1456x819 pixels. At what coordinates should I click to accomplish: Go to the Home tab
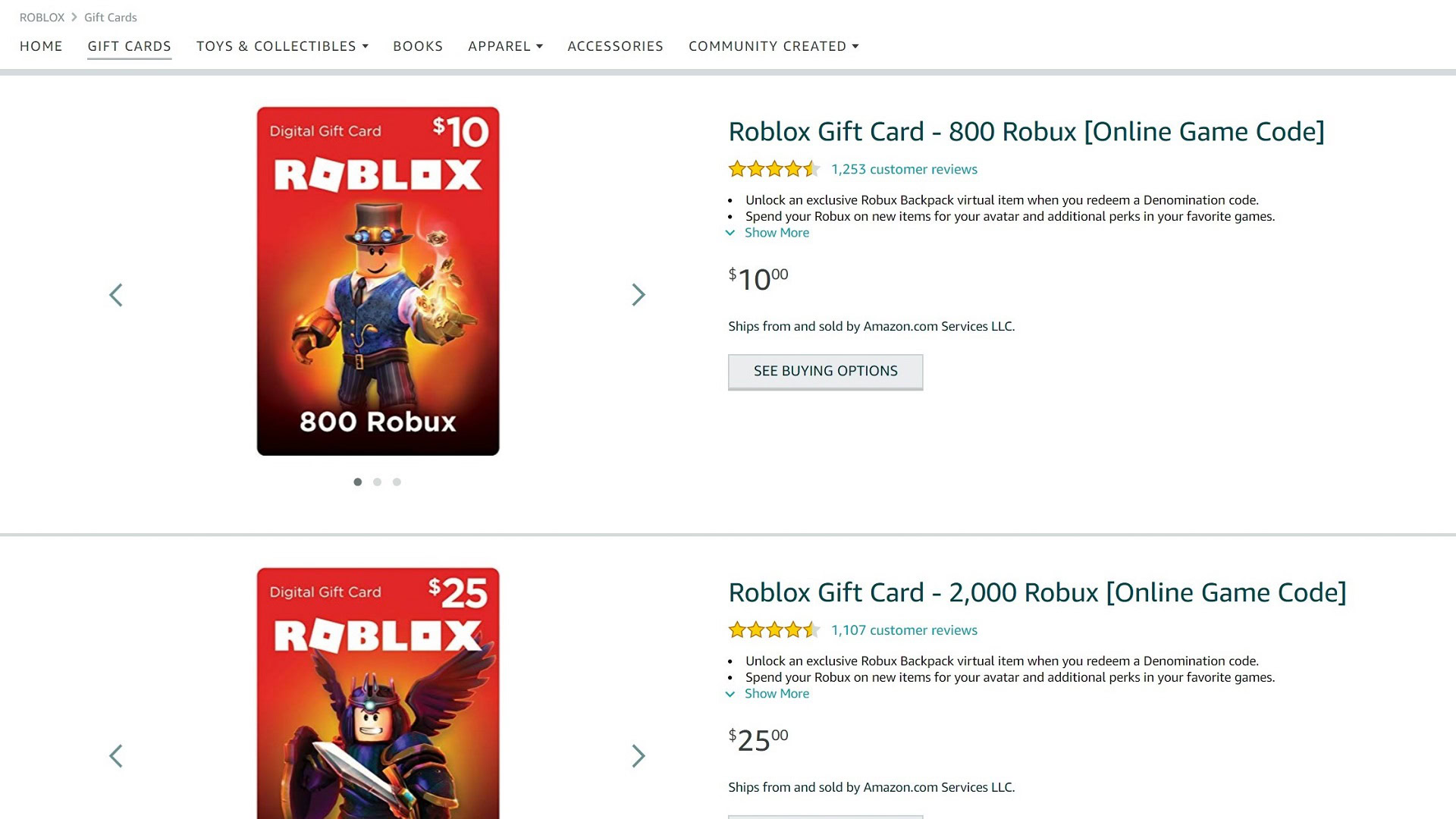(x=41, y=46)
